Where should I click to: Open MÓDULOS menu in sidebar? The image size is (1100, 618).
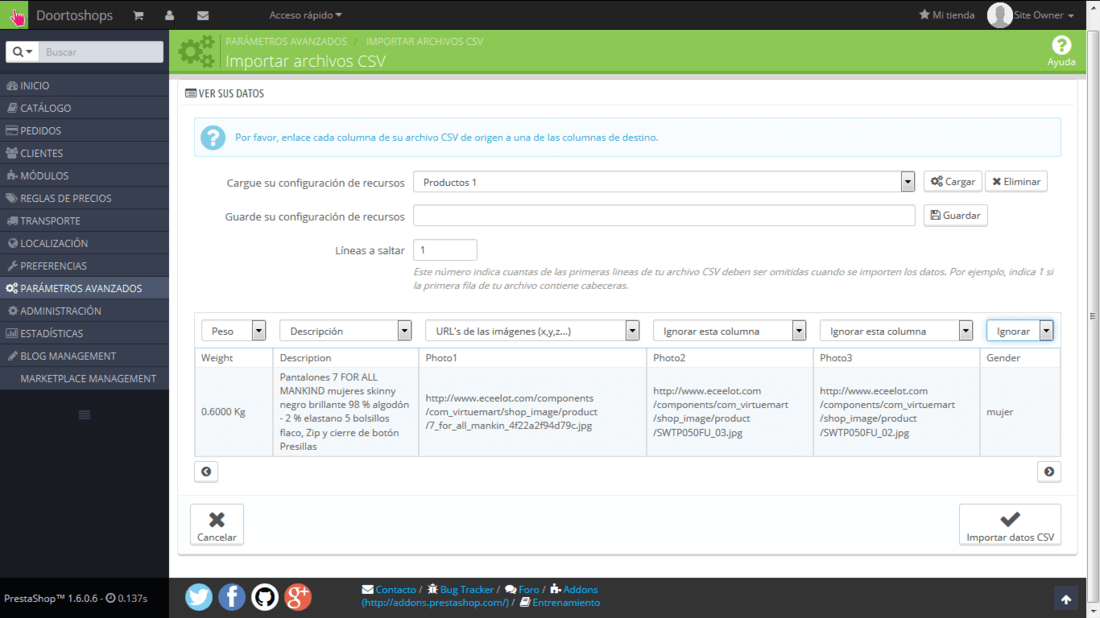(x=84, y=175)
